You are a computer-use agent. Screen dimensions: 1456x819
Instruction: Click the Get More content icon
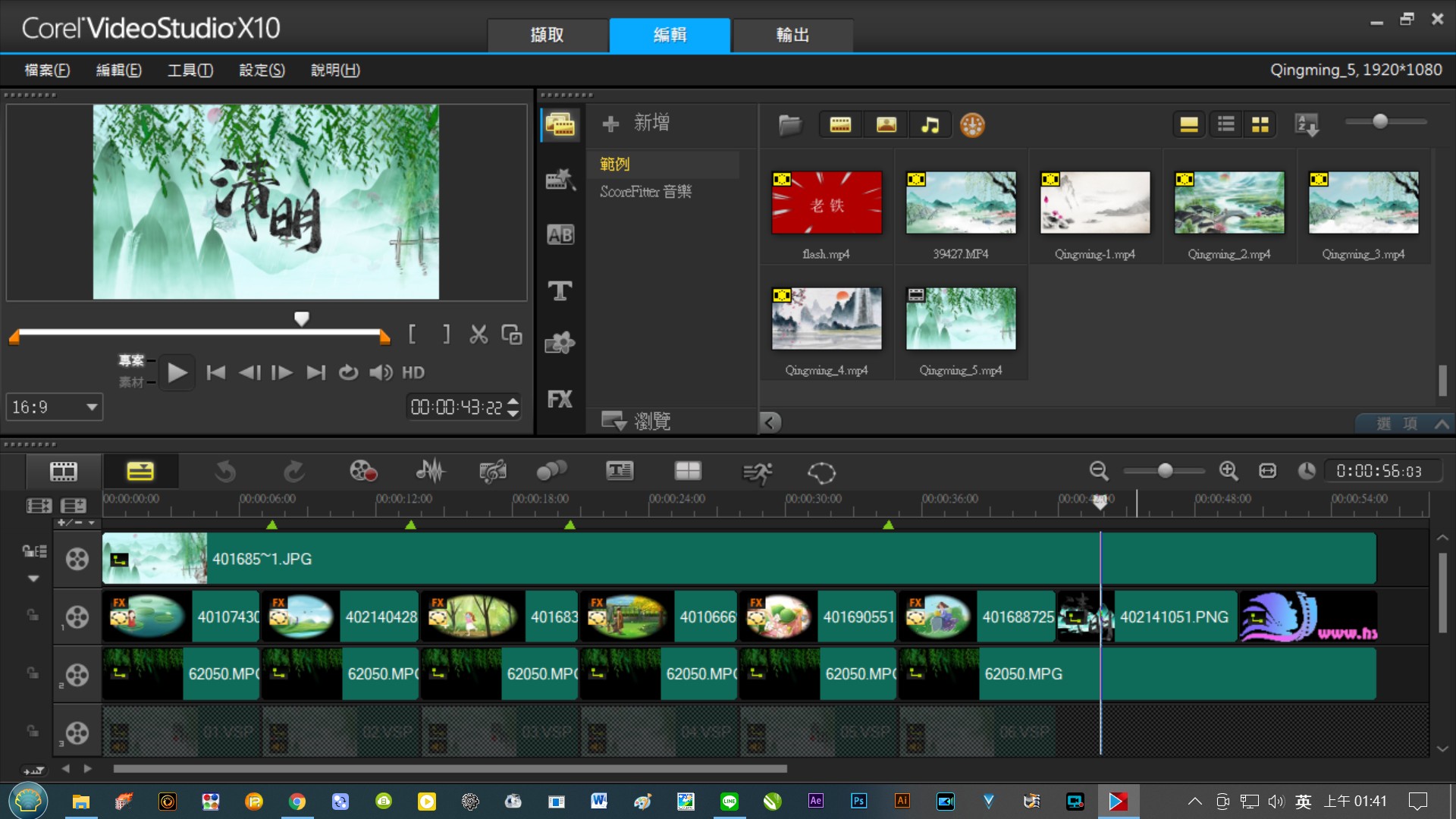click(x=972, y=125)
